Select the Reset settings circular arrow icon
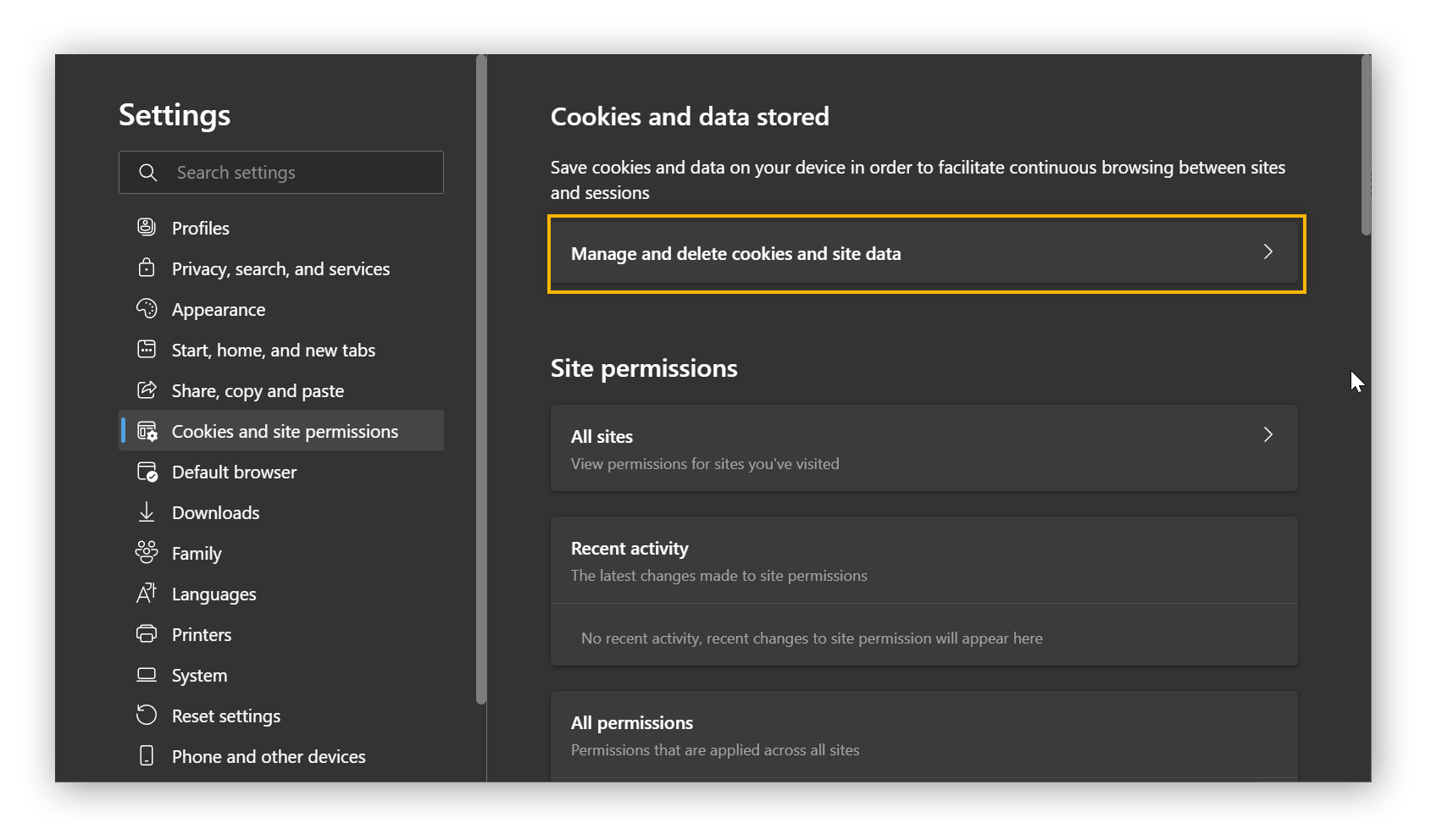 (147, 716)
